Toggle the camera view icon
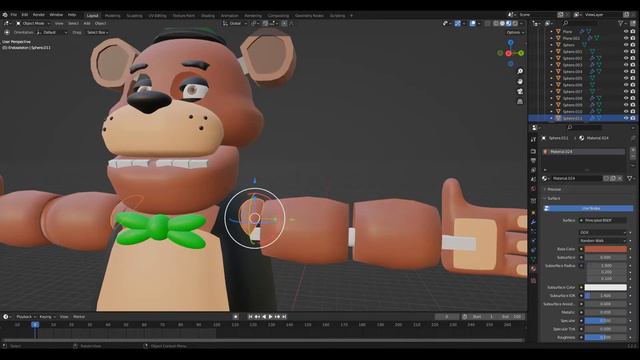The height and width of the screenshot is (360, 640). tap(520, 91)
